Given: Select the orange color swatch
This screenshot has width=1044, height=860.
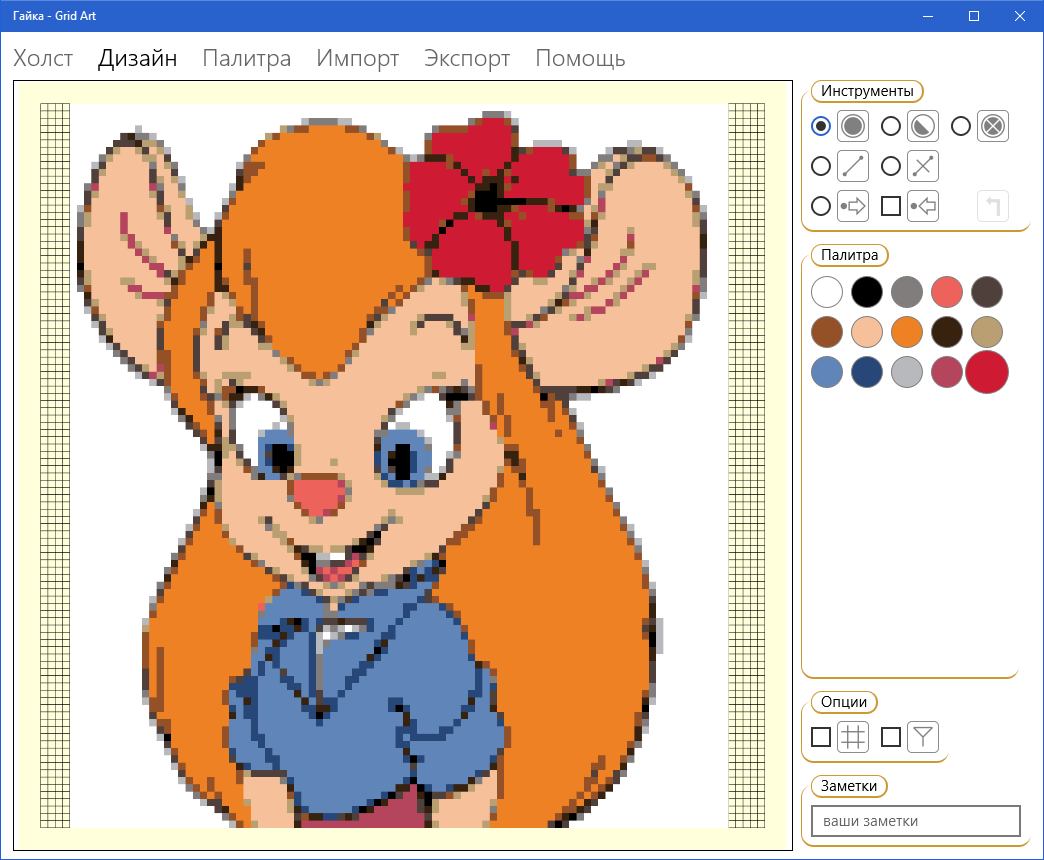Looking at the screenshot, I should pos(907,332).
